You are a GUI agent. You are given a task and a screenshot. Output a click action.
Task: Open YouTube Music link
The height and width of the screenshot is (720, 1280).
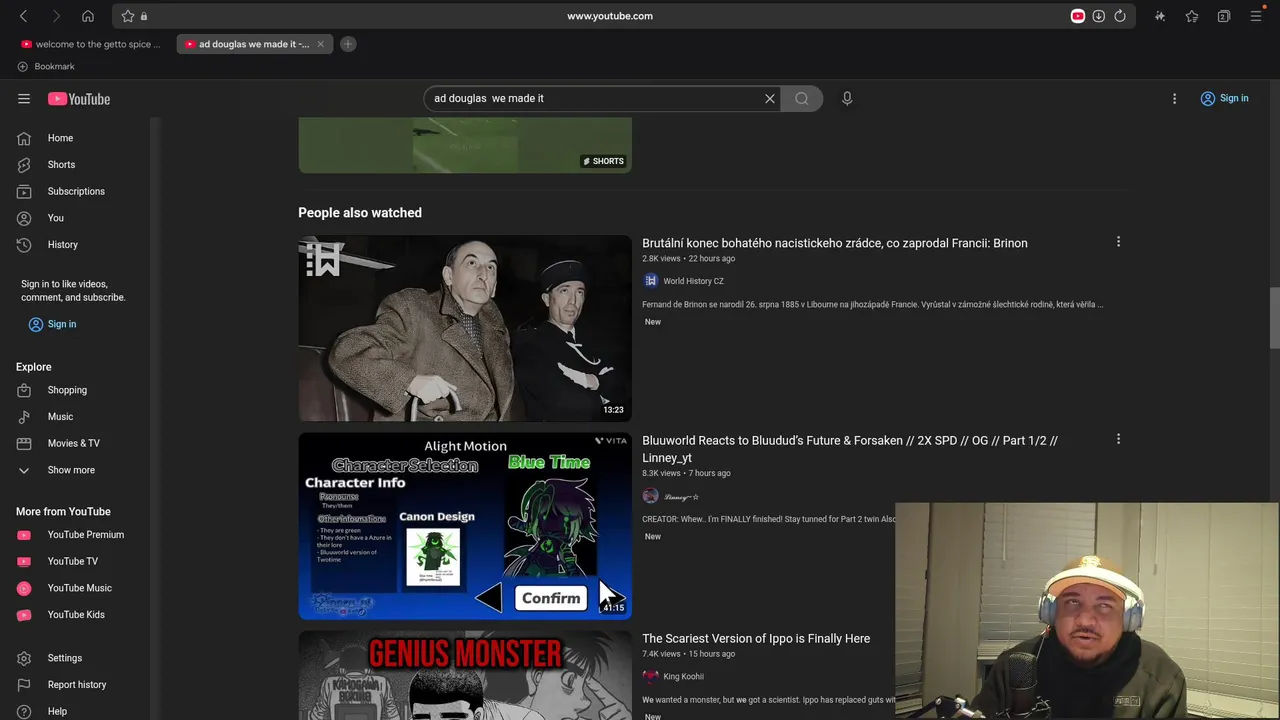tap(80, 588)
